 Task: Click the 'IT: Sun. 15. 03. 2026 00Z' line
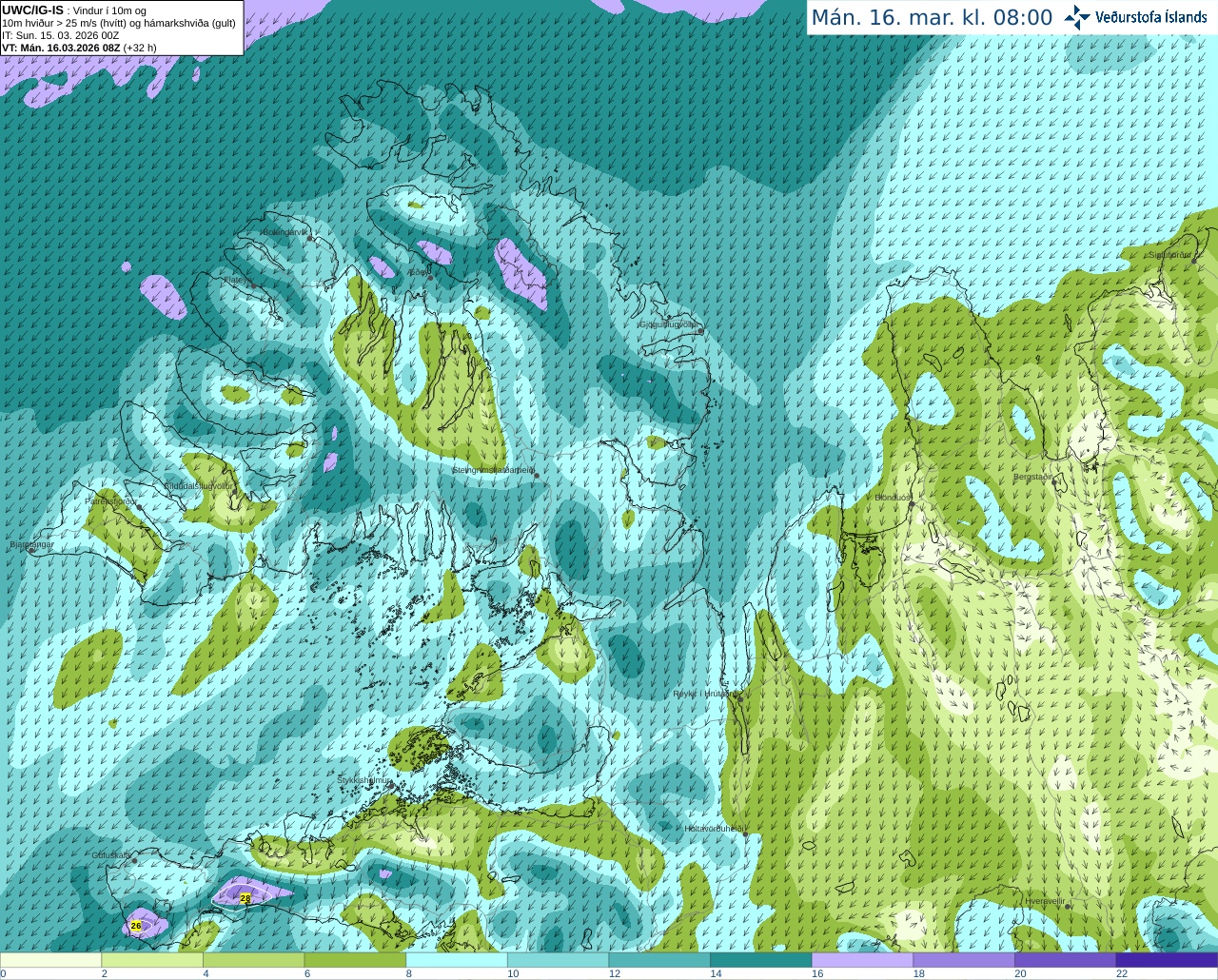(x=60, y=35)
